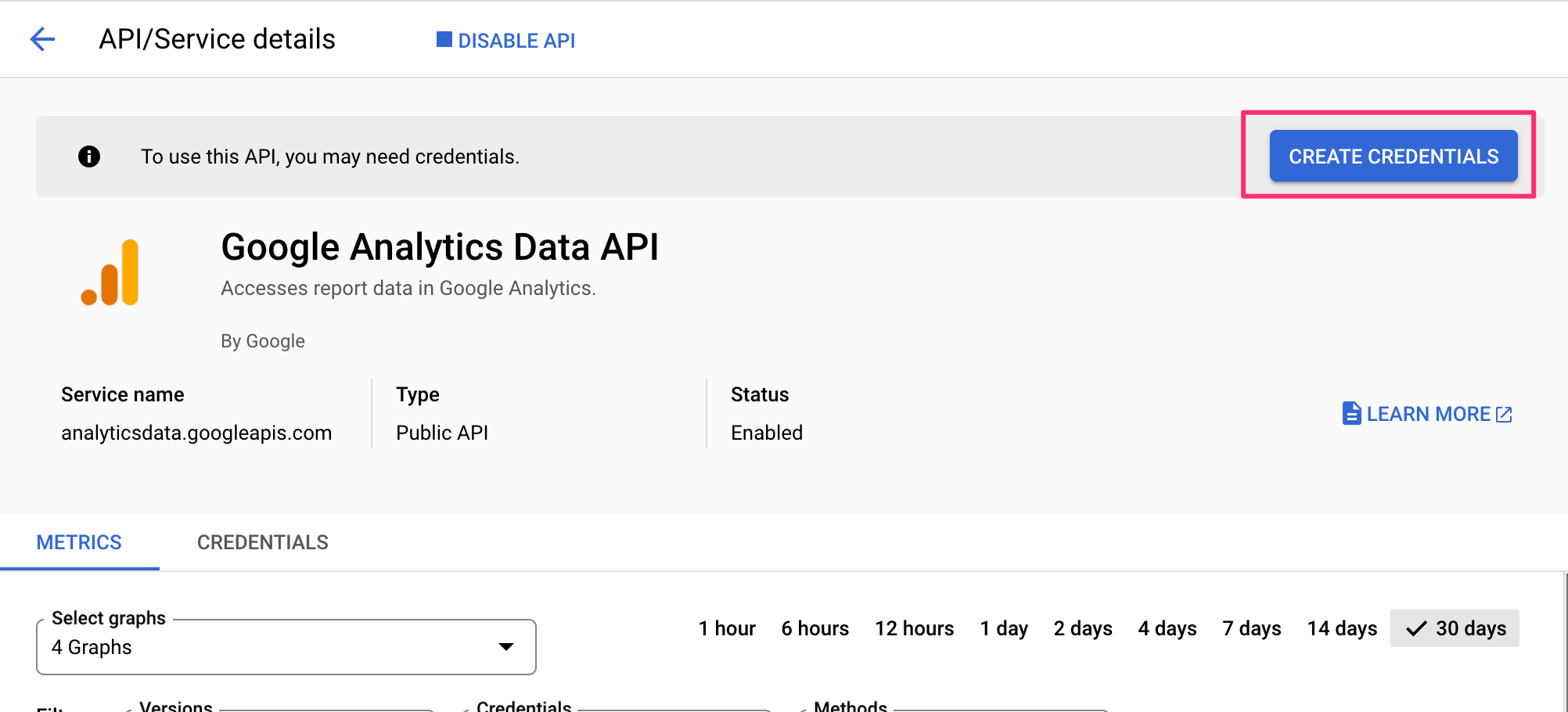Switch to the Credentials tab
Image resolution: width=1568 pixels, height=712 pixels.
262,542
